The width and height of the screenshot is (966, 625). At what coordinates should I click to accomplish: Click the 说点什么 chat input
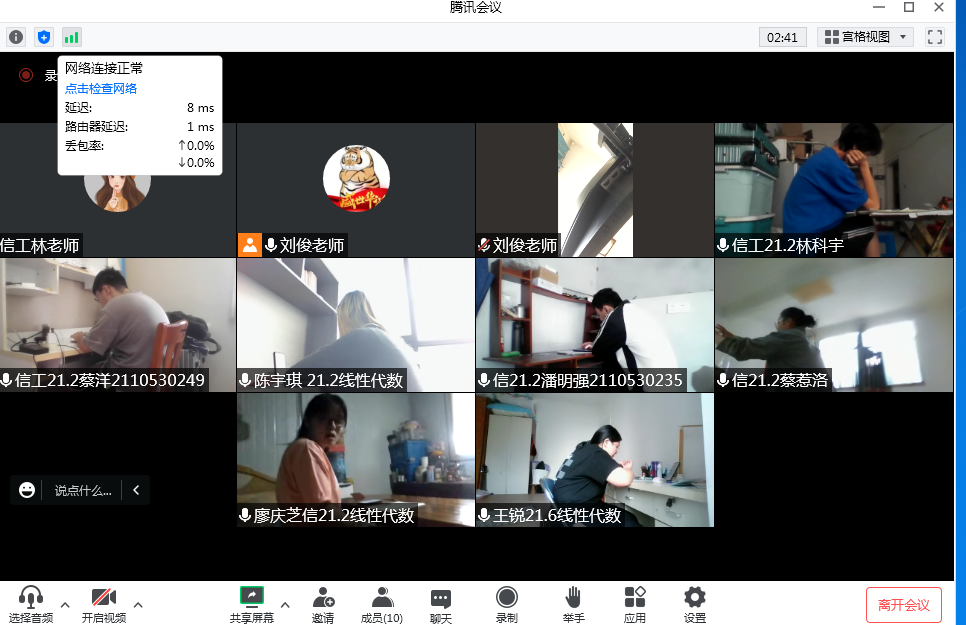click(x=83, y=491)
